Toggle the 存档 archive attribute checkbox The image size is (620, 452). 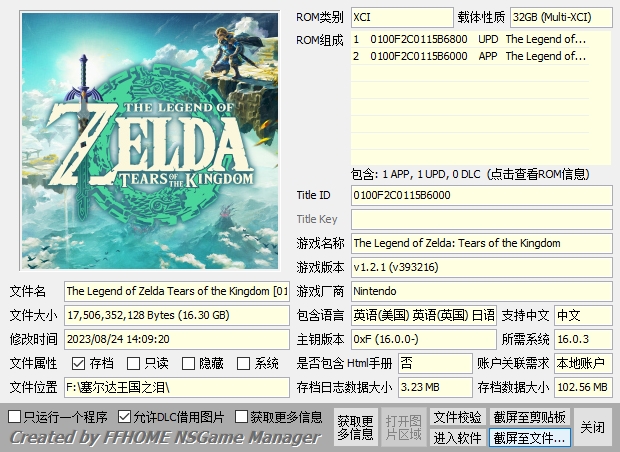[78, 364]
